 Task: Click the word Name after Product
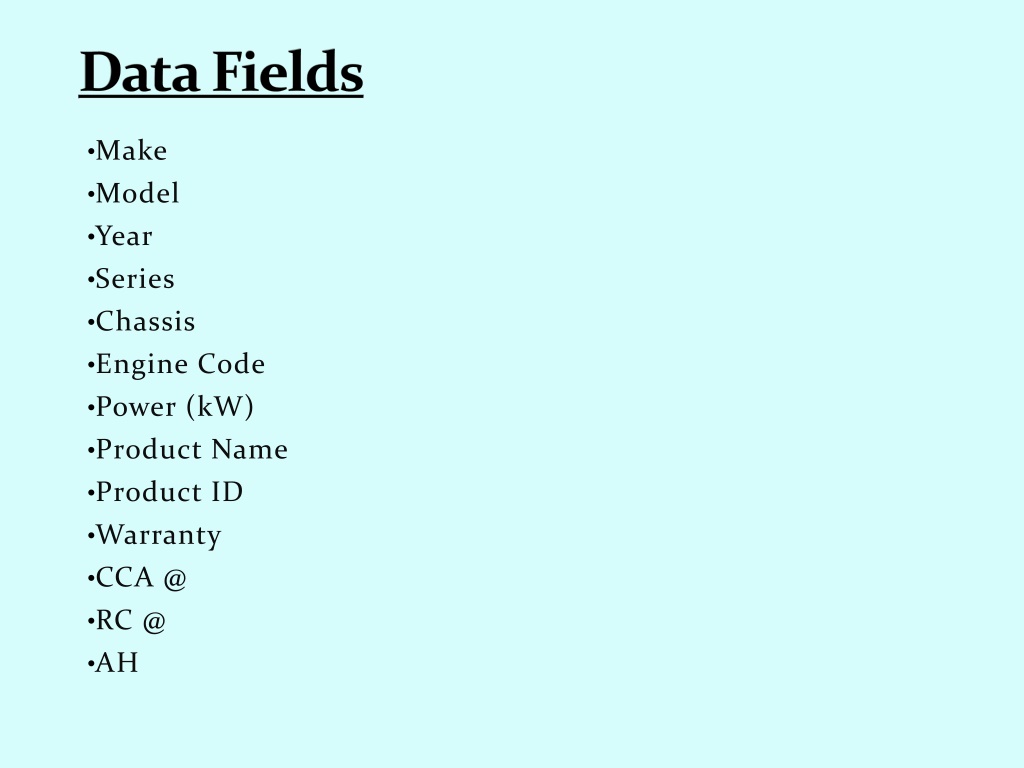[x=249, y=449]
